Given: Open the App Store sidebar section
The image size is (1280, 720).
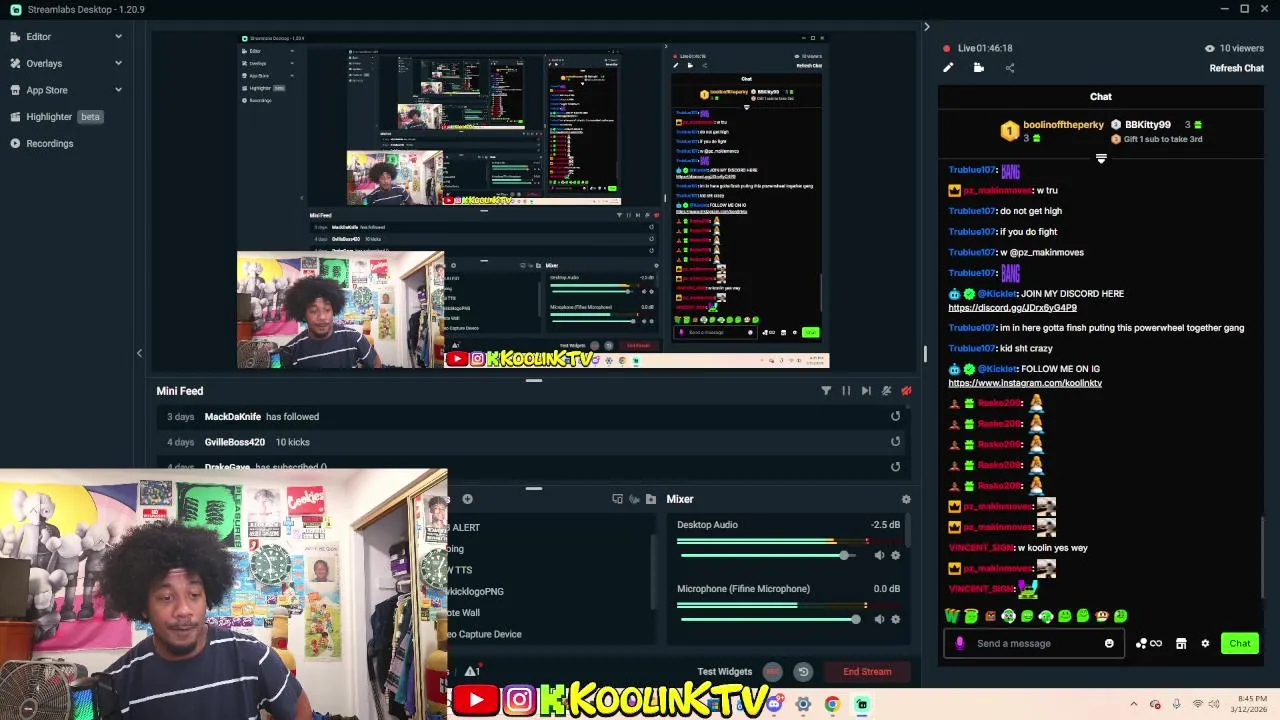Looking at the screenshot, I should click(47, 90).
